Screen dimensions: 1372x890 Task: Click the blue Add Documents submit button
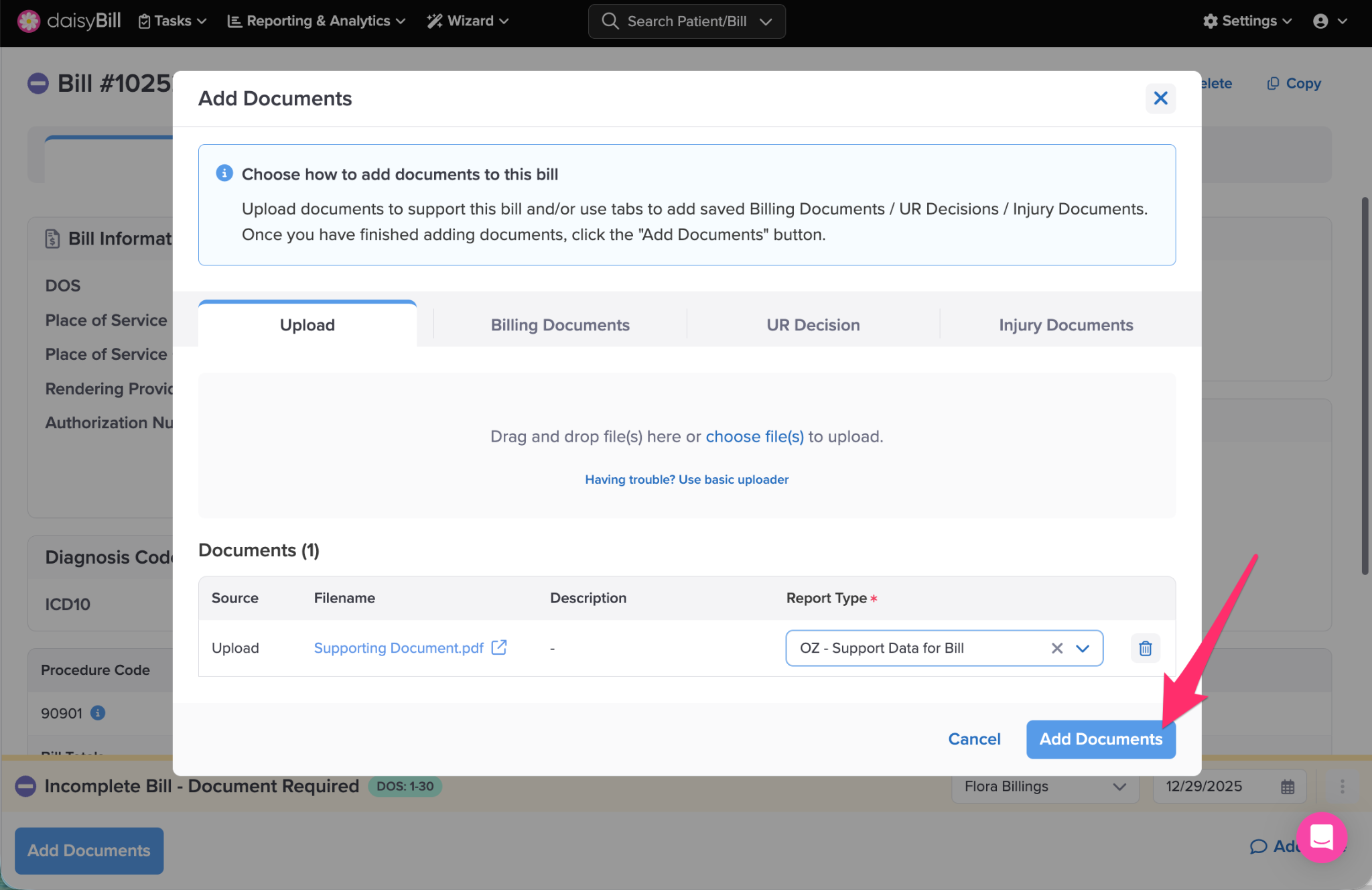tap(1100, 739)
